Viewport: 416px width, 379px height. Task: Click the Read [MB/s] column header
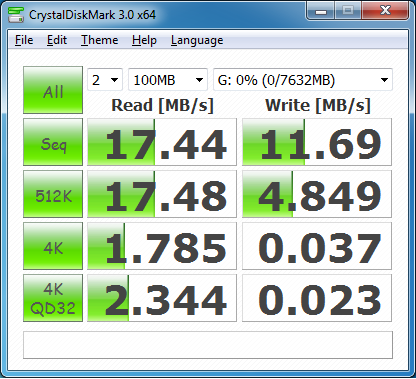point(162,105)
